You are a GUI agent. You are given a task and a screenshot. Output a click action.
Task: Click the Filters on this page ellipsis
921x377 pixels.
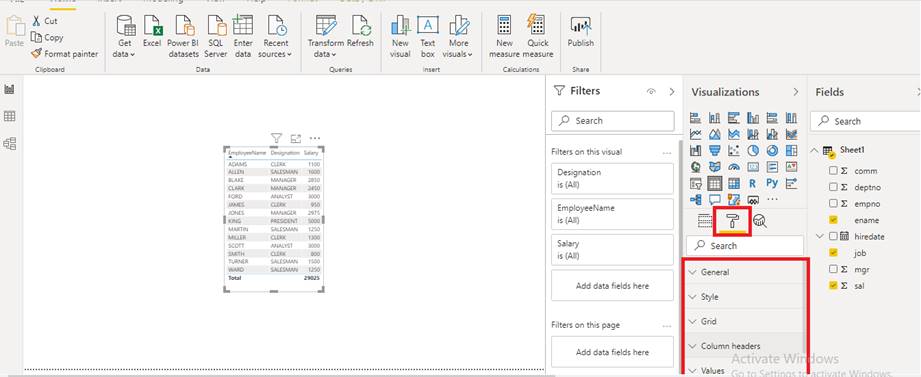click(x=666, y=326)
